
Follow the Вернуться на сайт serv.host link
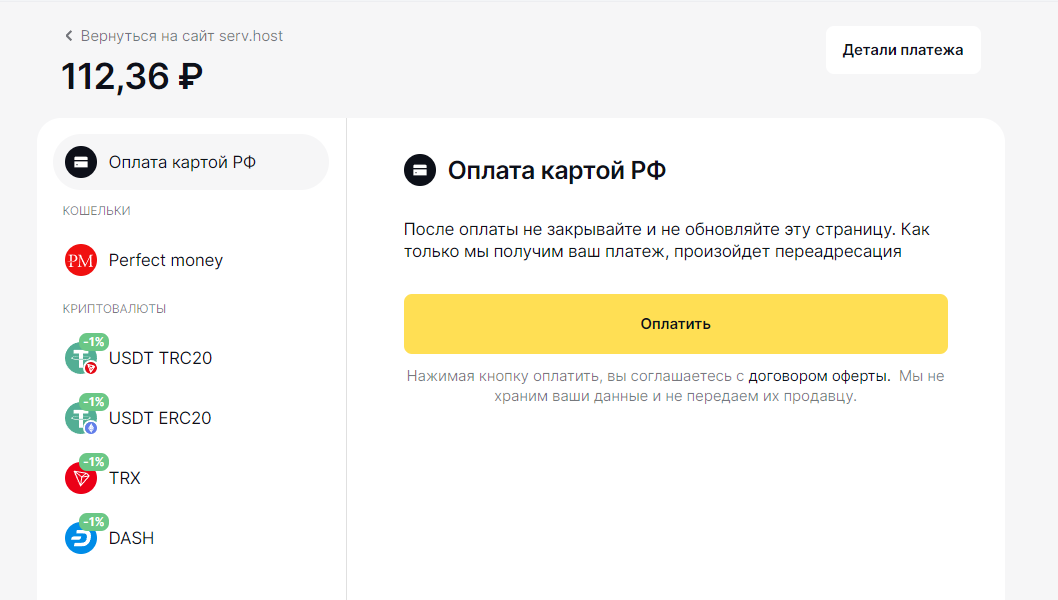click(x=181, y=36)
